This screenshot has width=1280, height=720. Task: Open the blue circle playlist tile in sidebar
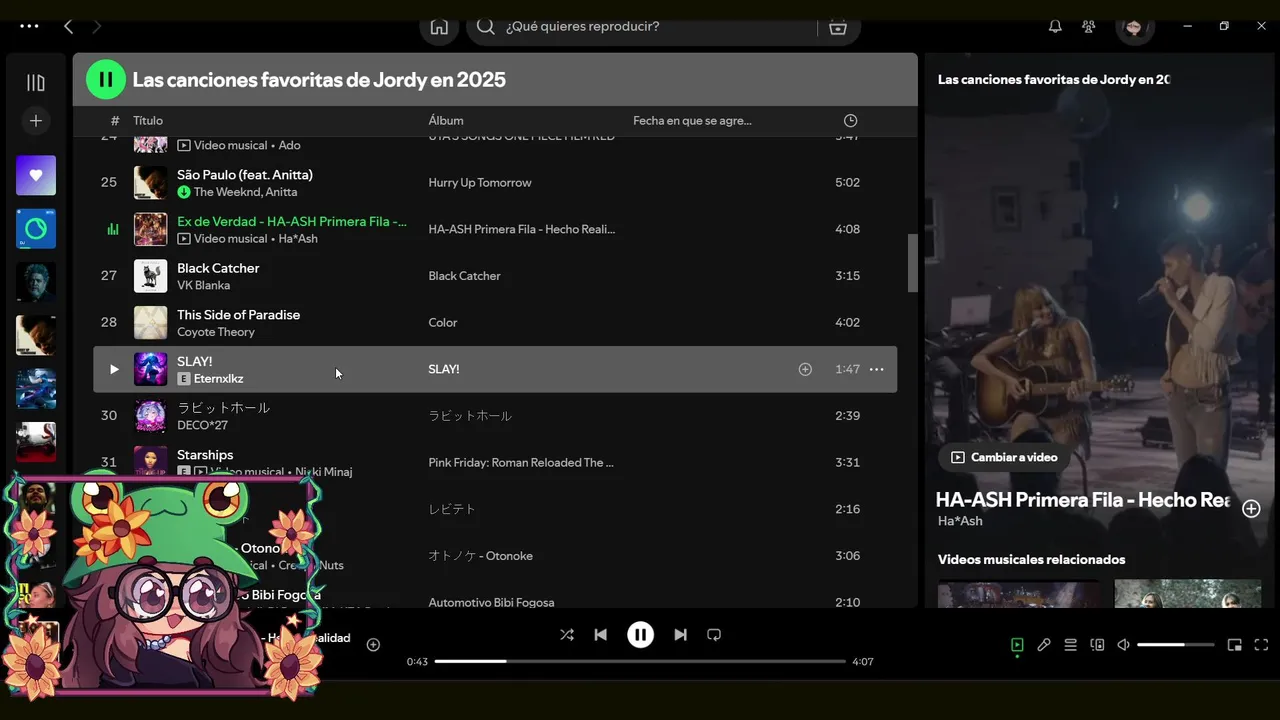pyautogui.click(x=36, y=229)
